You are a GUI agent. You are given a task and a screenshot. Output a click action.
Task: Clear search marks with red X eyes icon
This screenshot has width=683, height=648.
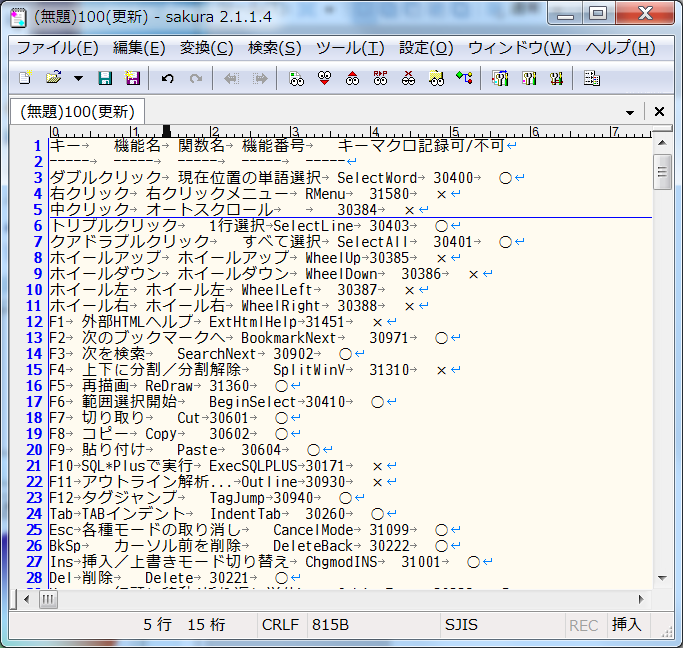(x=408, y=78)
